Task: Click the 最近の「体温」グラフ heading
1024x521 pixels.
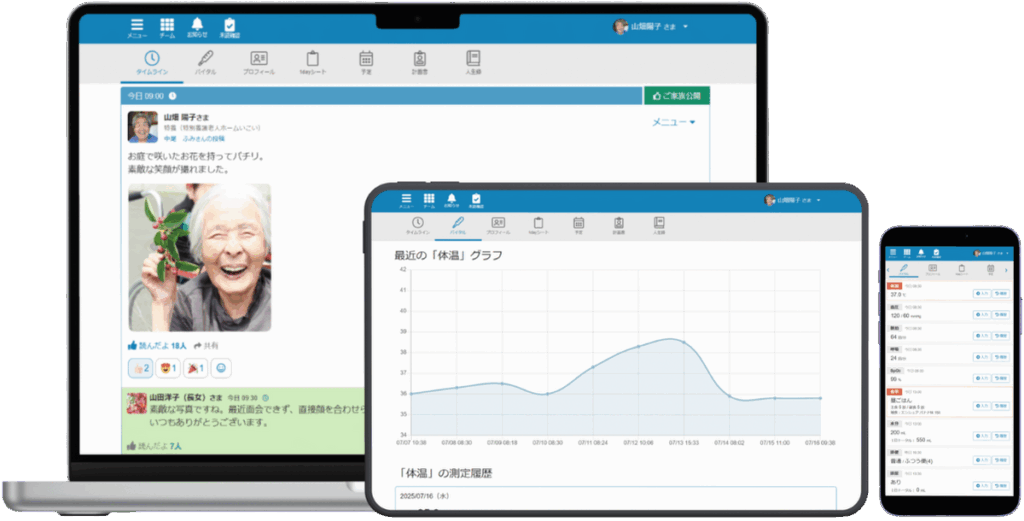Action: [x=449, y=255]
